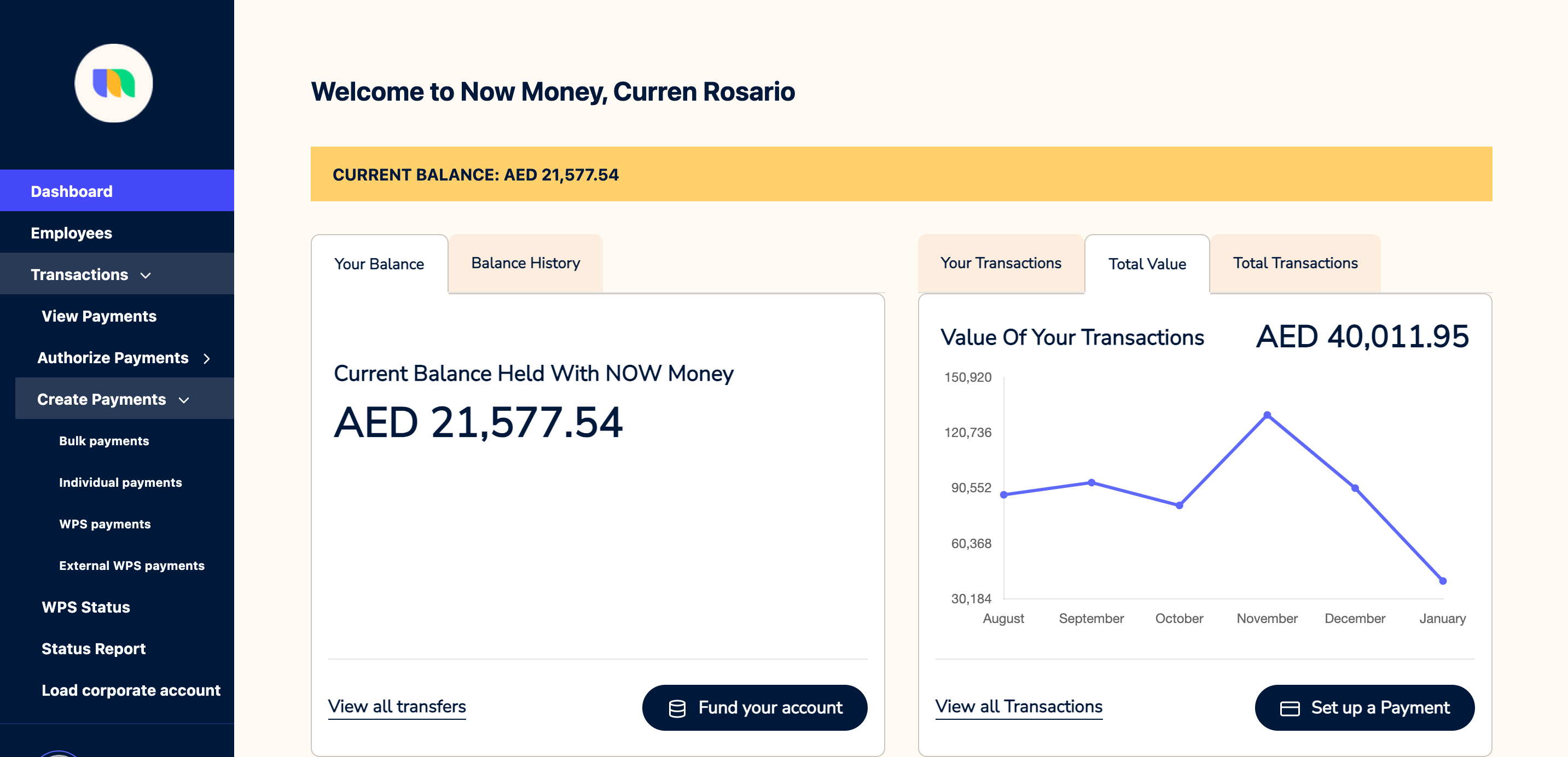The image size is (1568, 757).
Task: Click the Welcome to Now Money heading
Action: tap(553, 92)
